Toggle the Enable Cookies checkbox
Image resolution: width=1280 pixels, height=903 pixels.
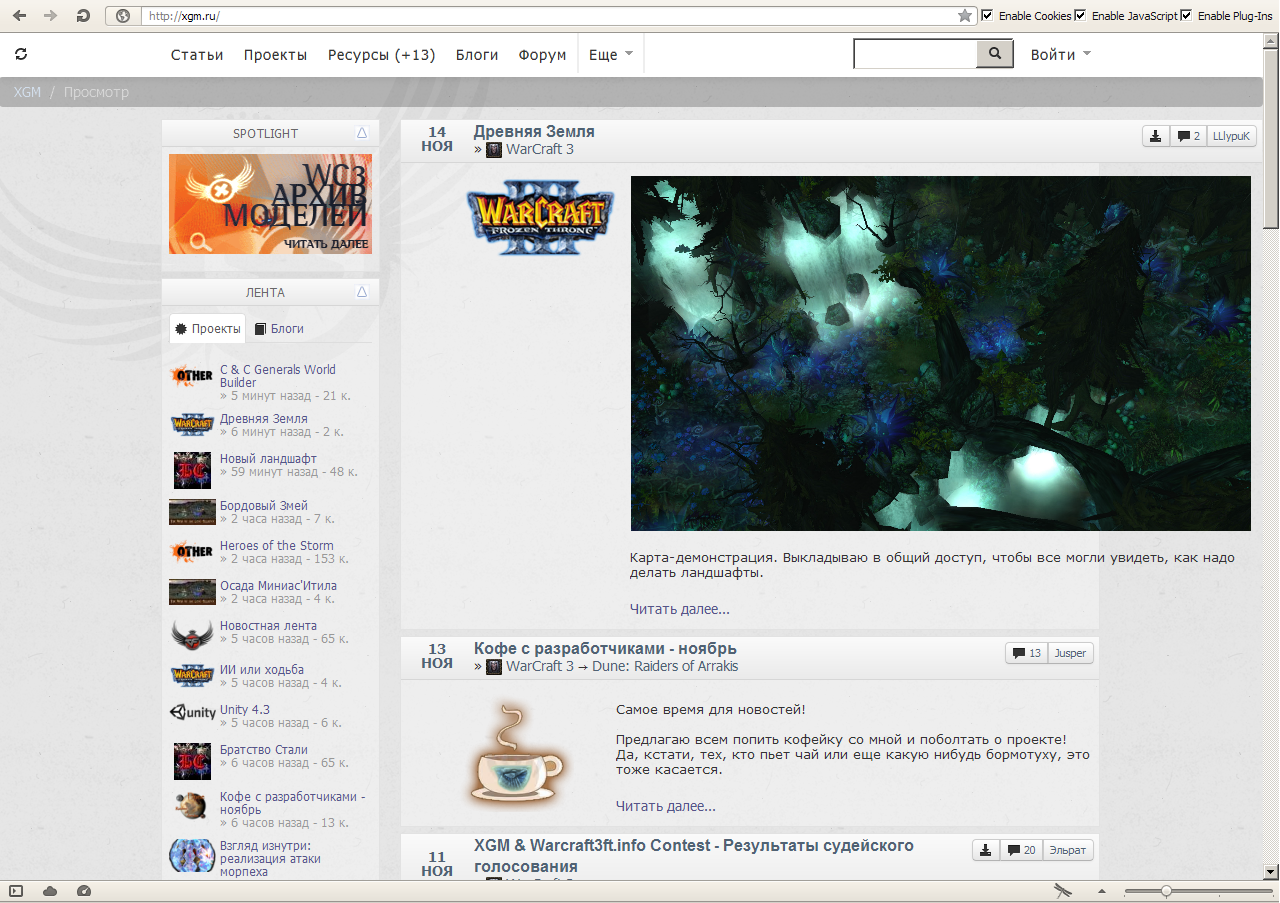[988, 16]
